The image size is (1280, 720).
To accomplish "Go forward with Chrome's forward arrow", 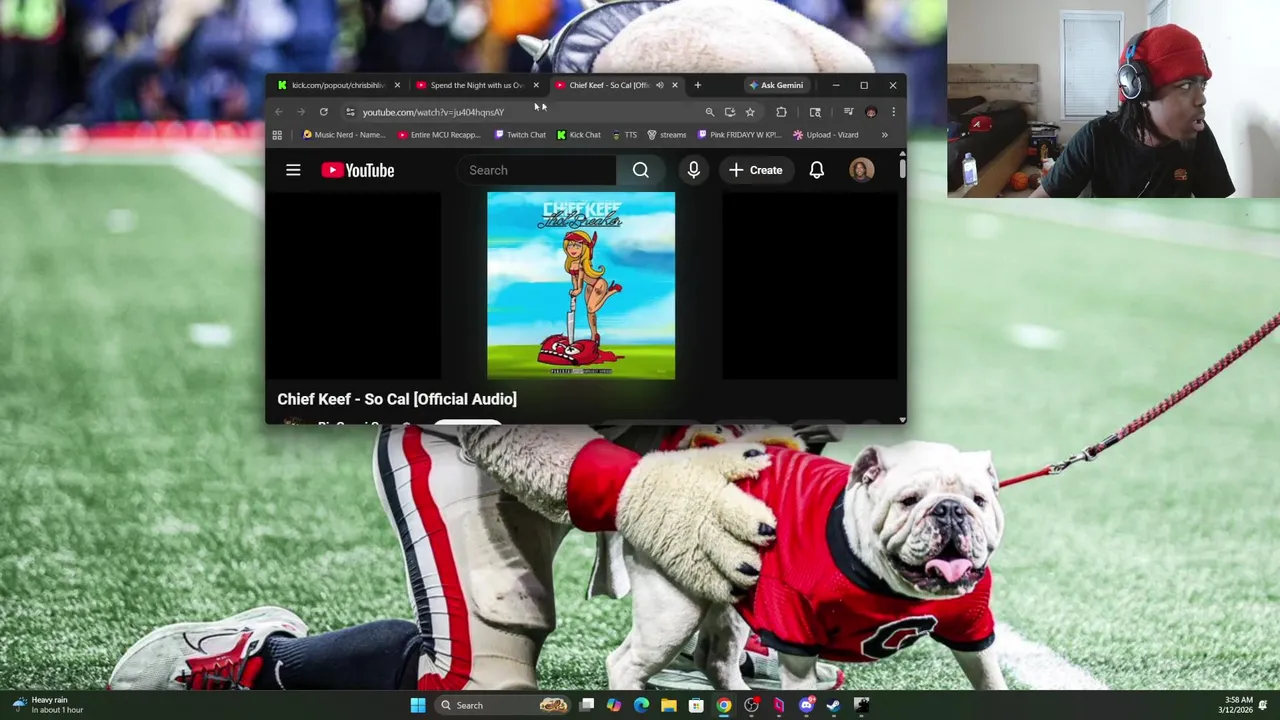I will (301, 112).
